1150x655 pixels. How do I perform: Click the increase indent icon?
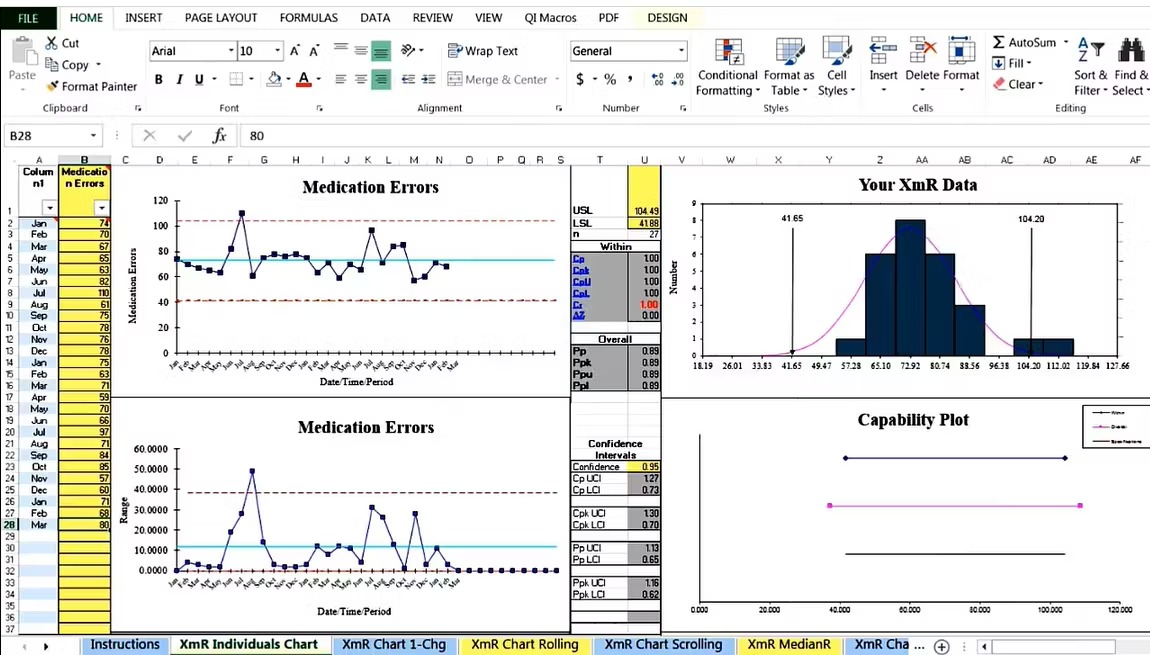tap(429, 79)
